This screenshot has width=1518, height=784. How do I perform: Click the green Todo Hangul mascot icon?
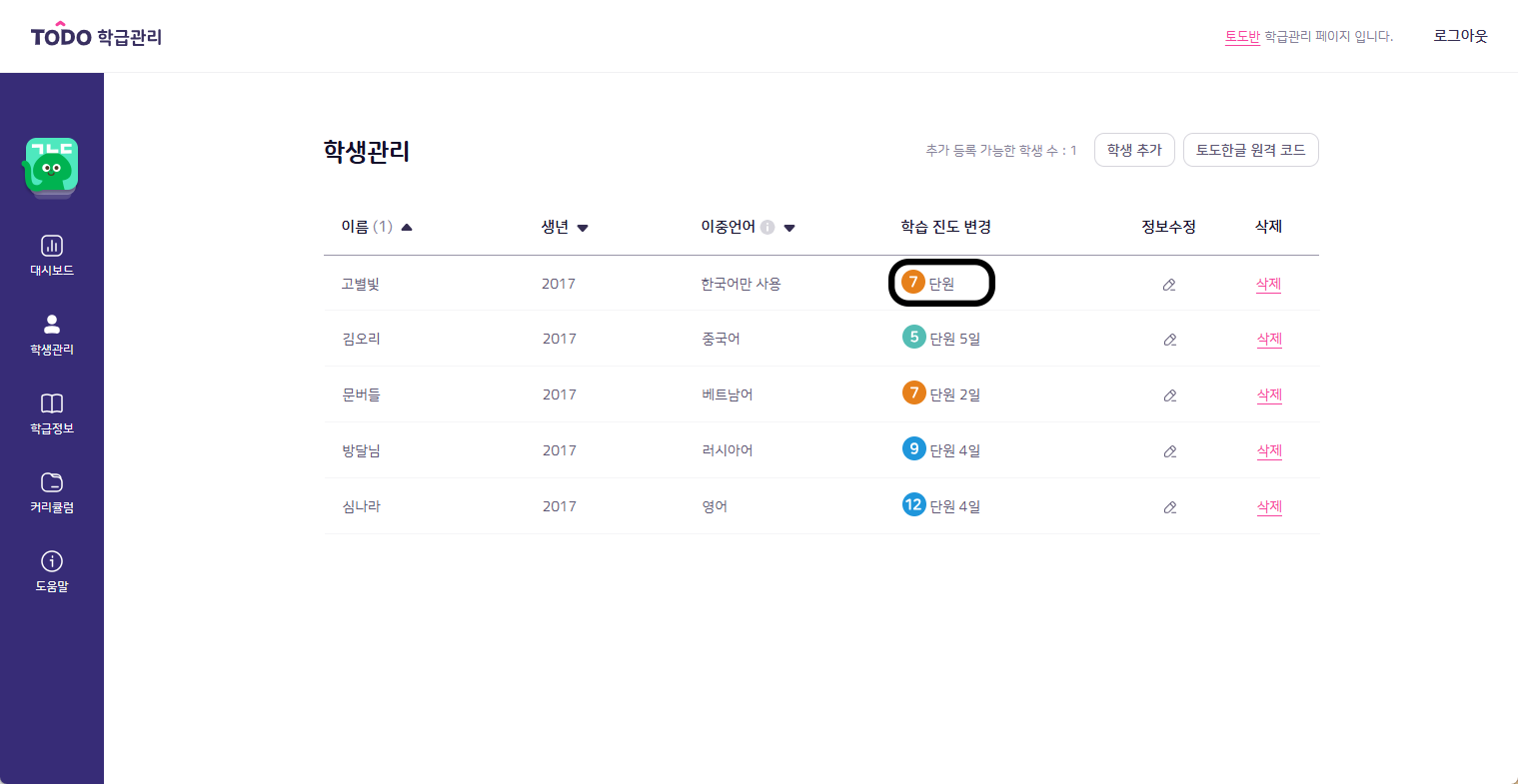(x=51, y=168)
